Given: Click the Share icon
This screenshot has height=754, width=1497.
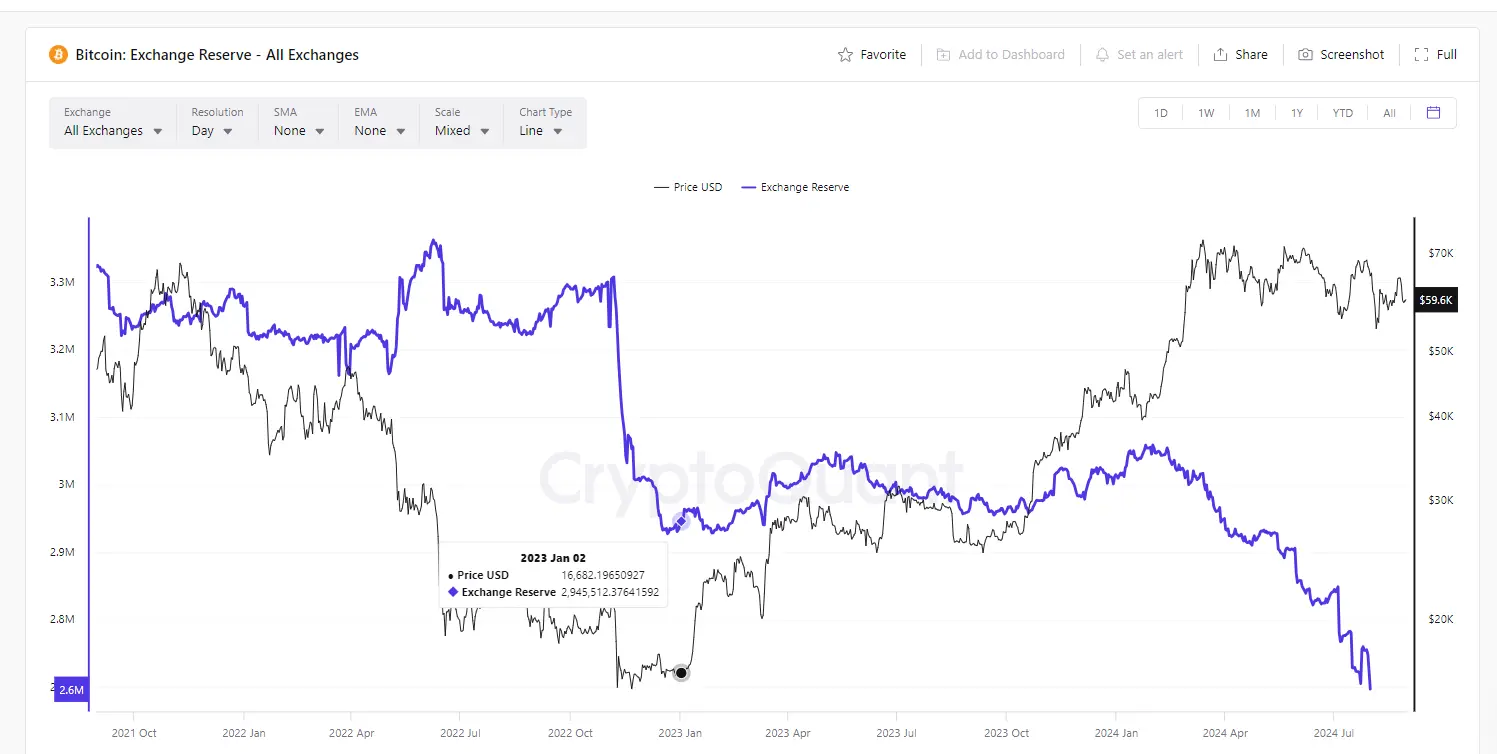Looking at the screenshot, I should tap(1219, 54).
